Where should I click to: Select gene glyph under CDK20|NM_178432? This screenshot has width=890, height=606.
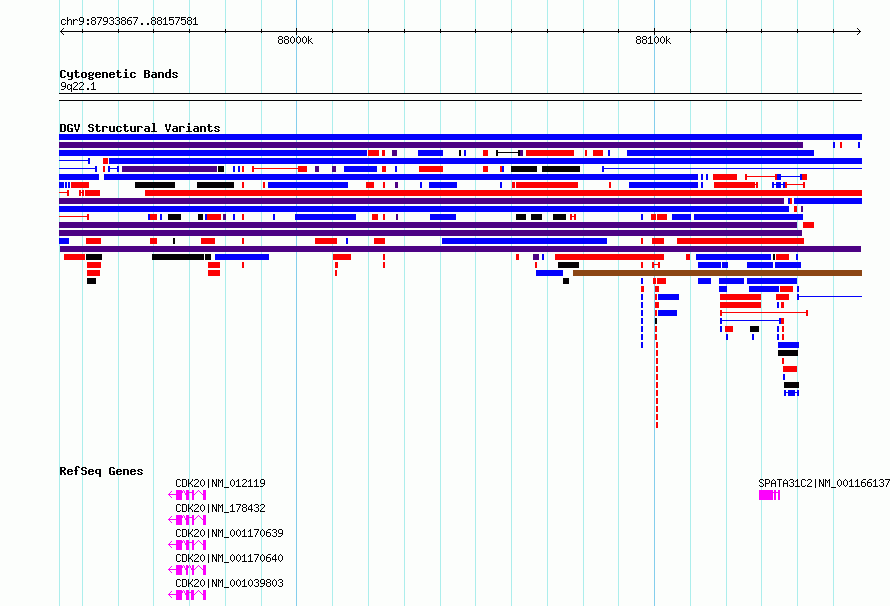187,520
